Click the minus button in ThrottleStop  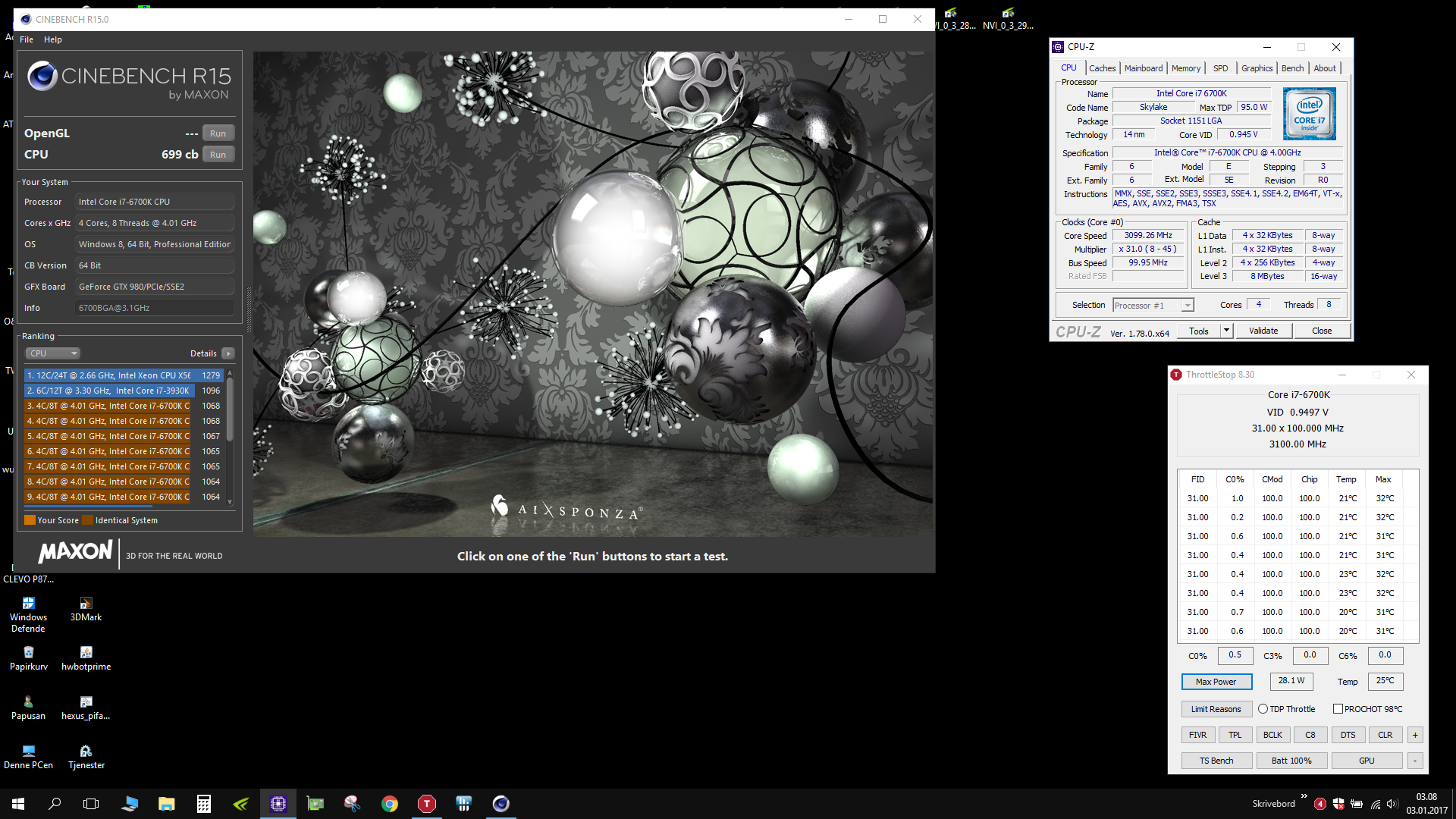point(1414,761)
